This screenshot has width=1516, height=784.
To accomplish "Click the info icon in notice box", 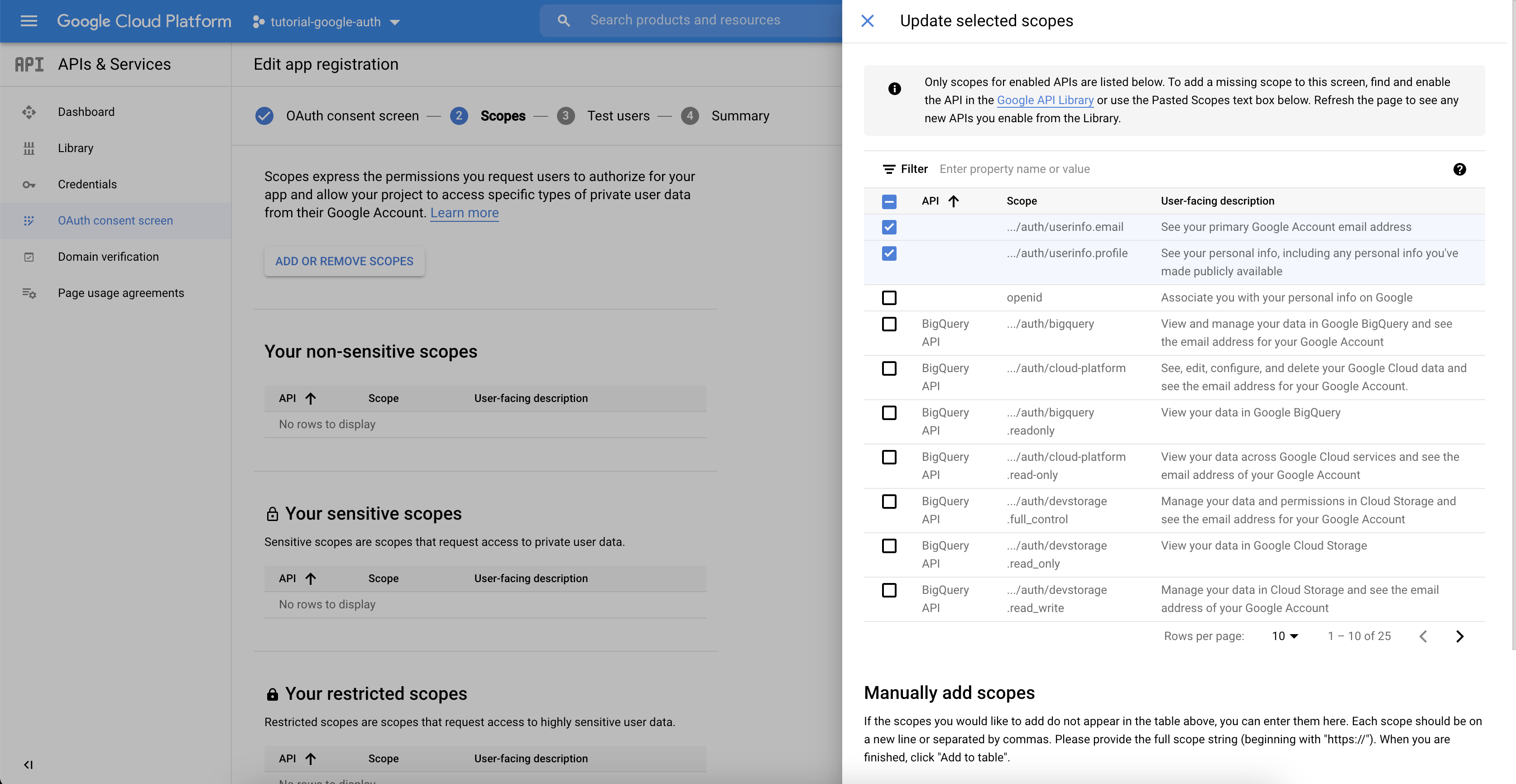I will click(894, 89).
